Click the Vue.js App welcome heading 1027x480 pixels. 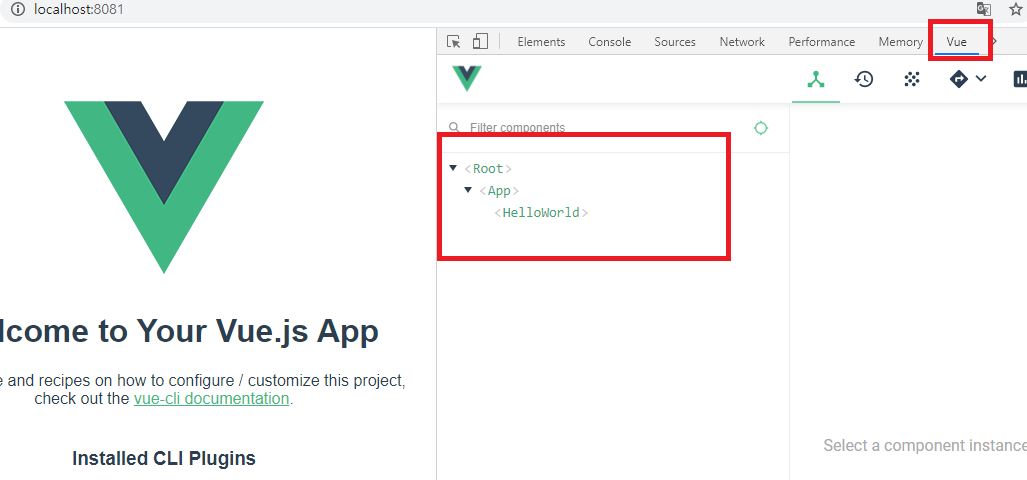point(189,331)
